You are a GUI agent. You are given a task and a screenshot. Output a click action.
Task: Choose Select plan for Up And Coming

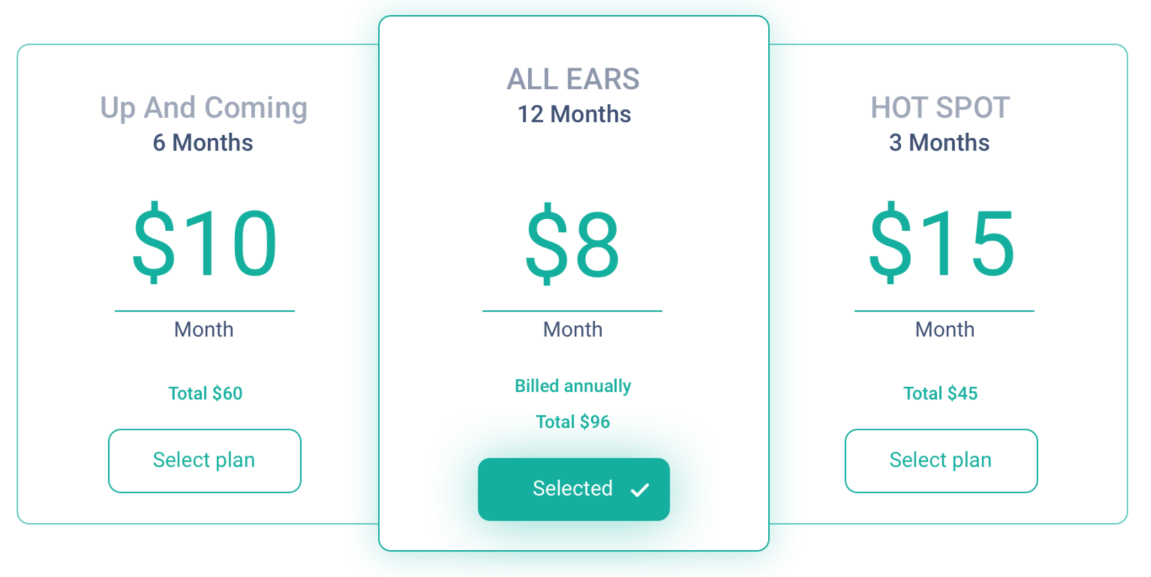(204, 460)
